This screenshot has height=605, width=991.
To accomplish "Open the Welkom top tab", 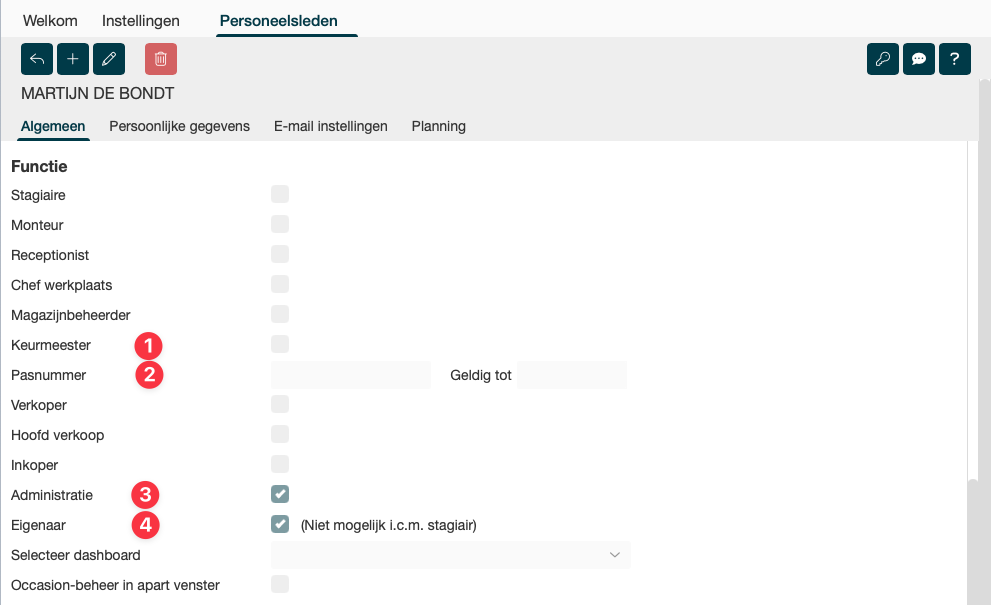I will pos(51,20).
